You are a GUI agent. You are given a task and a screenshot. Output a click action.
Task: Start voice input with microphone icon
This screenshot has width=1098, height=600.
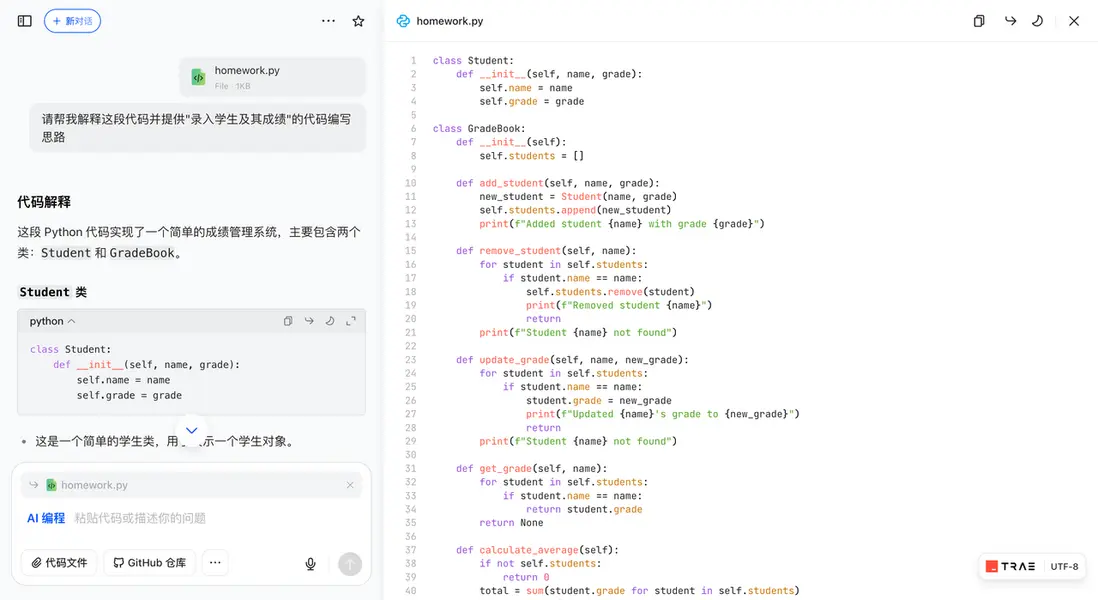[310, 564]
